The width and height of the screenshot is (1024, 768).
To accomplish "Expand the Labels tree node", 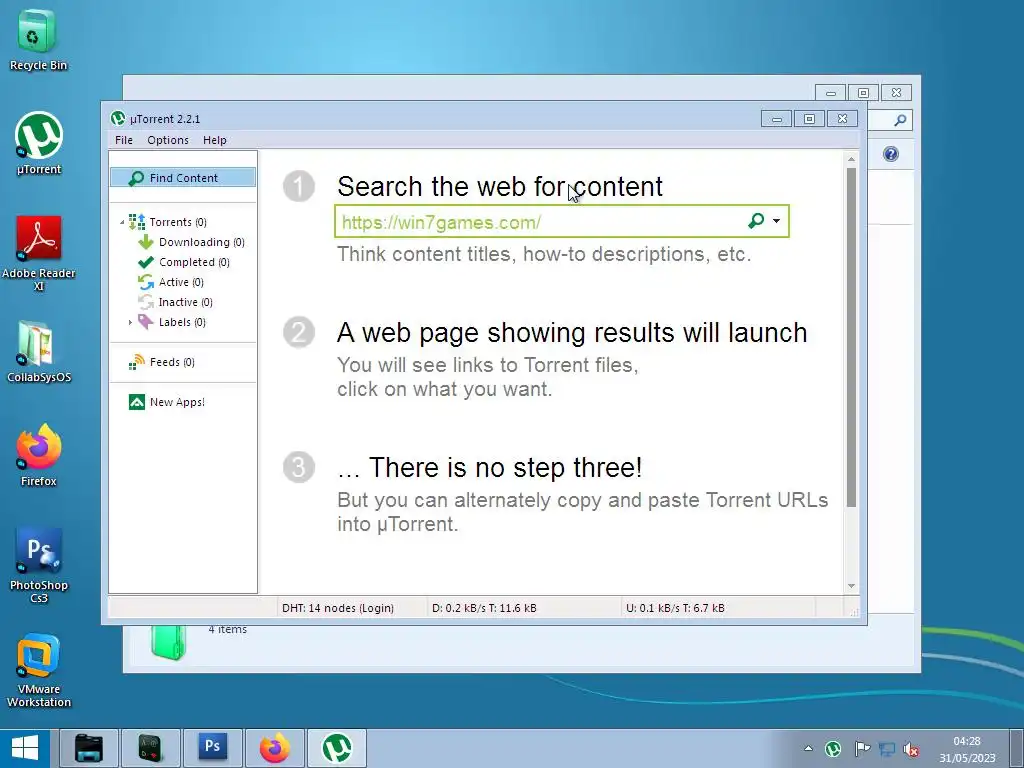I will click(130, 322).
